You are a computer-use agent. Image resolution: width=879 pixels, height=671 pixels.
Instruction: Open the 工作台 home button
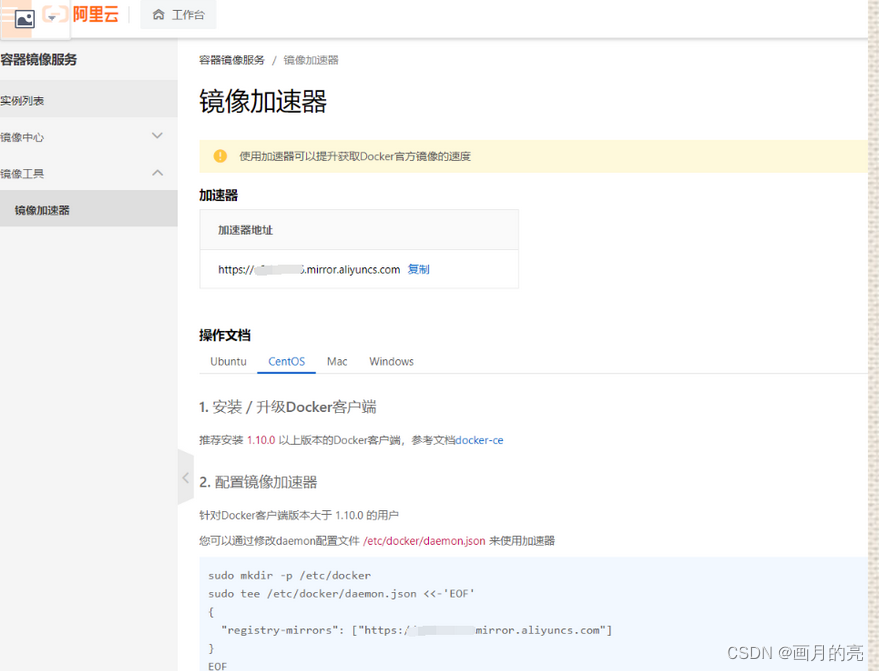178,15
